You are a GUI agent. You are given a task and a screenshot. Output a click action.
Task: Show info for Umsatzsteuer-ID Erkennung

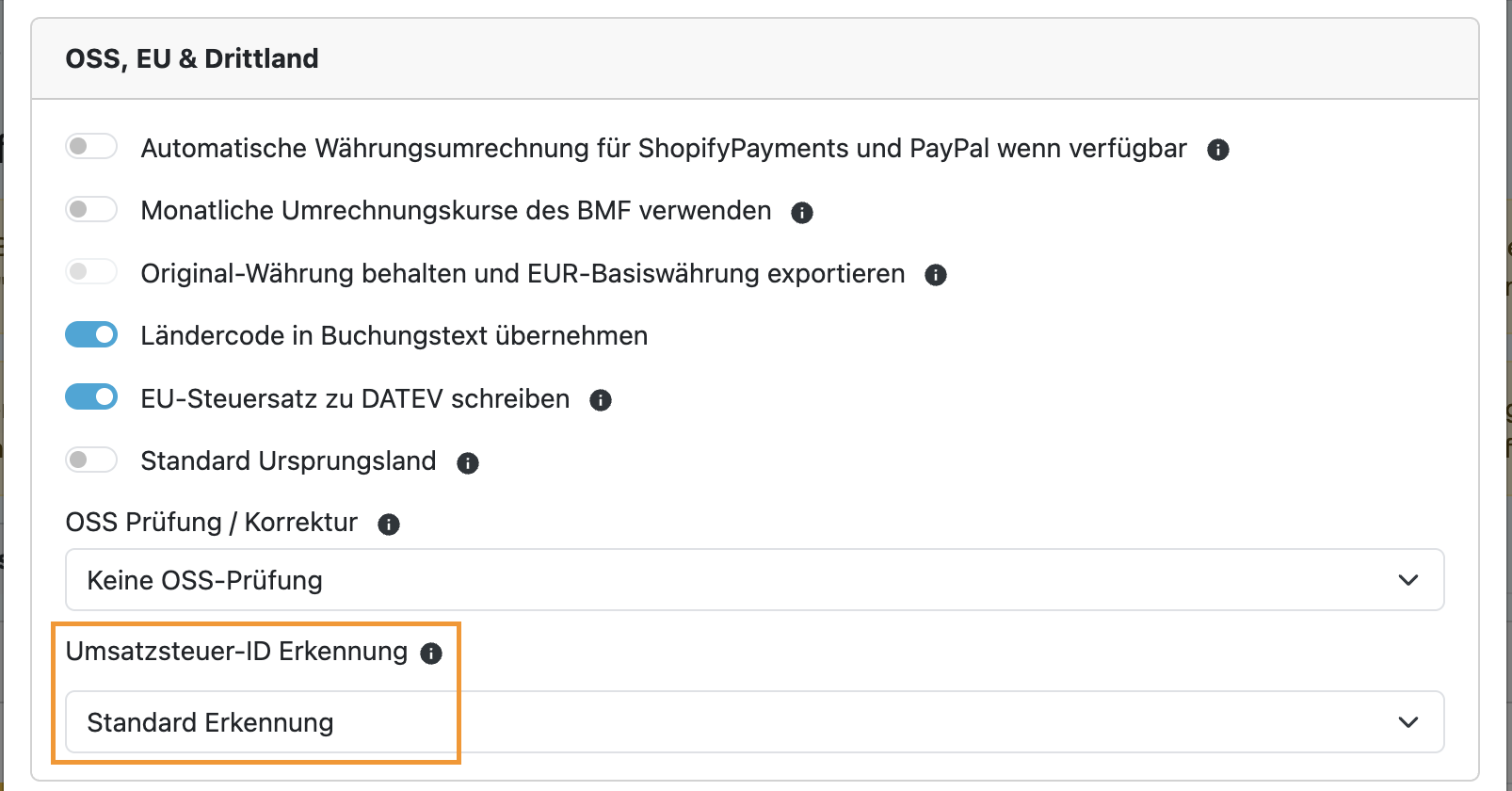point(431,654)
